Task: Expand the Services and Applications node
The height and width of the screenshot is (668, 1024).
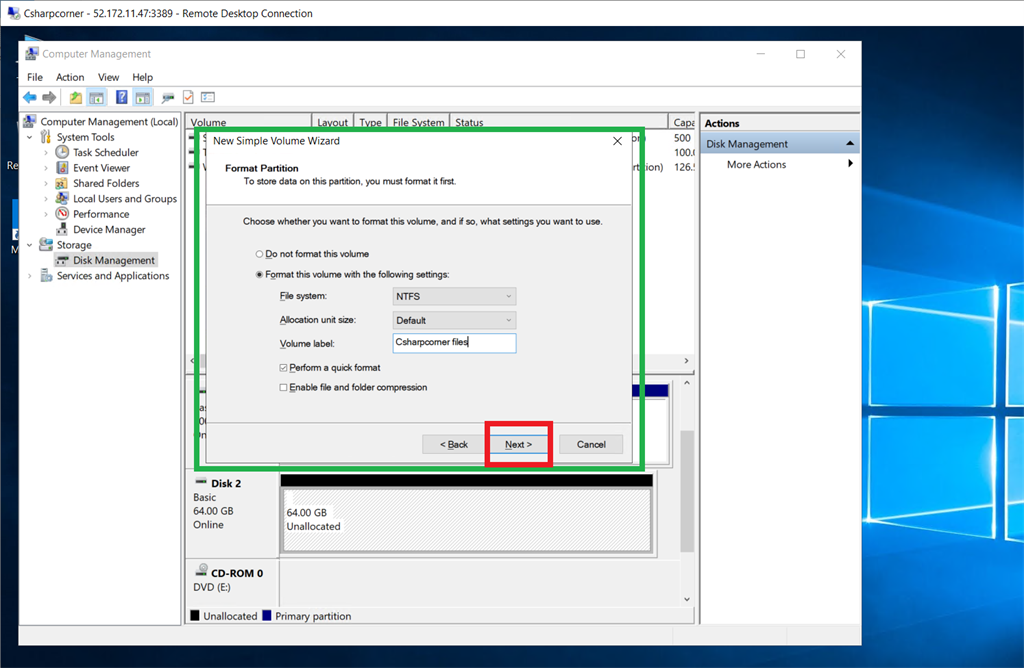Action: [28, 276]
